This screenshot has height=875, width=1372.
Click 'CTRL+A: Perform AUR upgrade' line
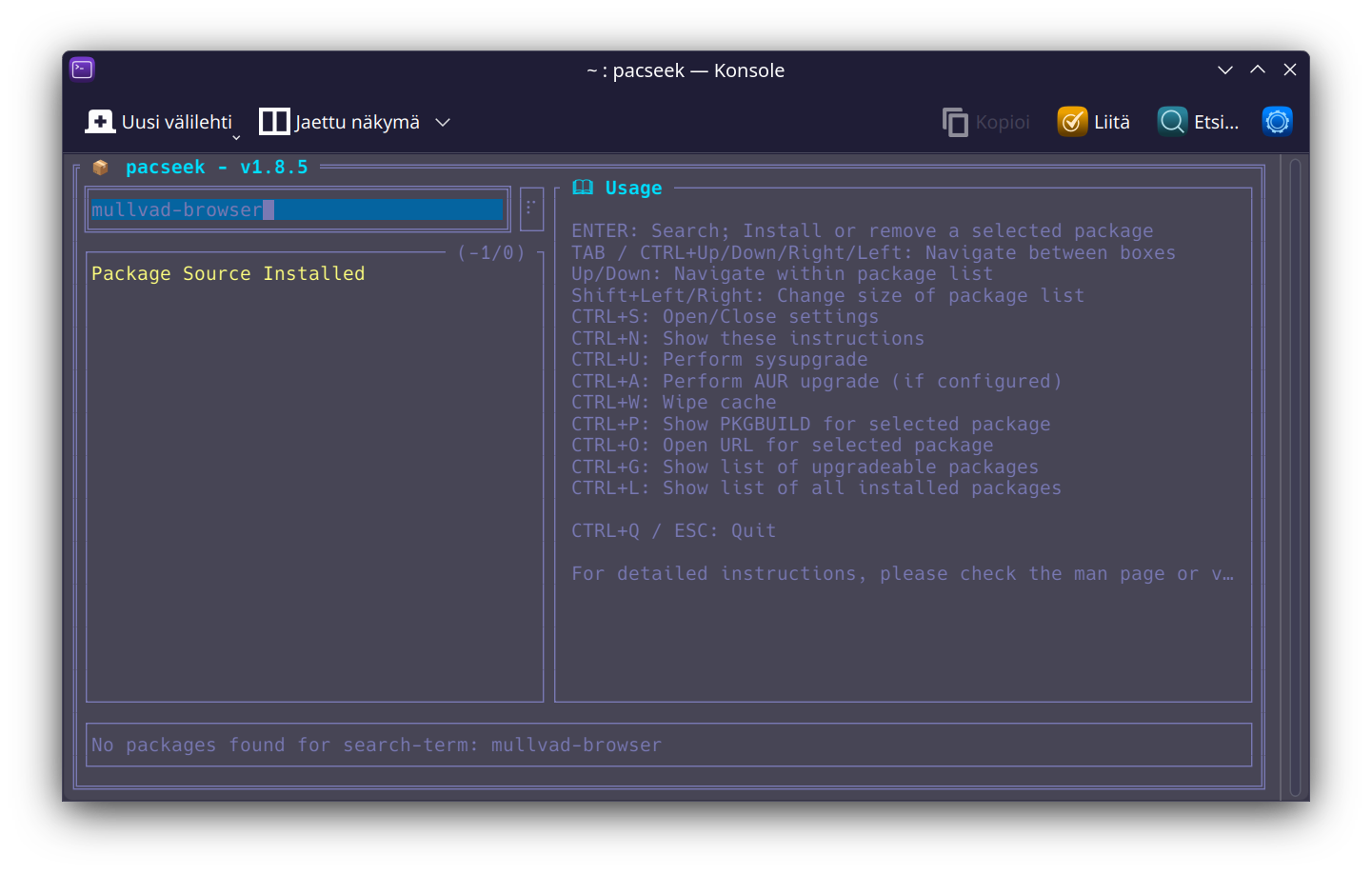(x=816, y=381)
